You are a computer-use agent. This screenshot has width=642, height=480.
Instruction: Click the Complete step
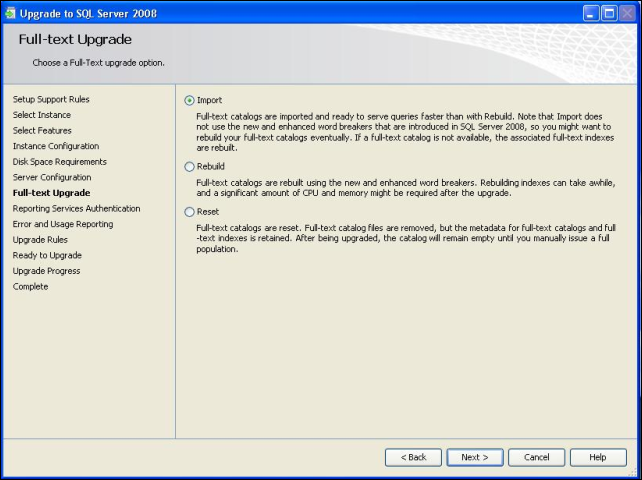point(30,286)
